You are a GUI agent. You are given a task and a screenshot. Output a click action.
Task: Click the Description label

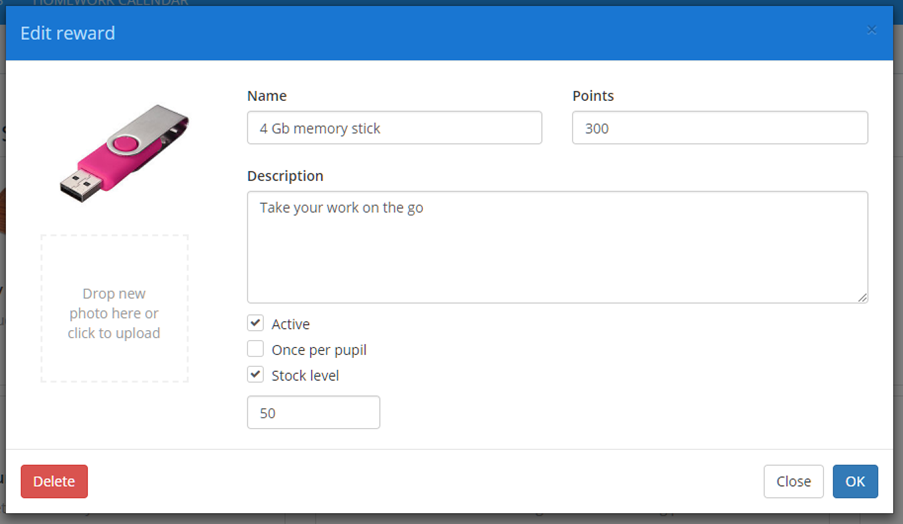(x=285, y=176)
